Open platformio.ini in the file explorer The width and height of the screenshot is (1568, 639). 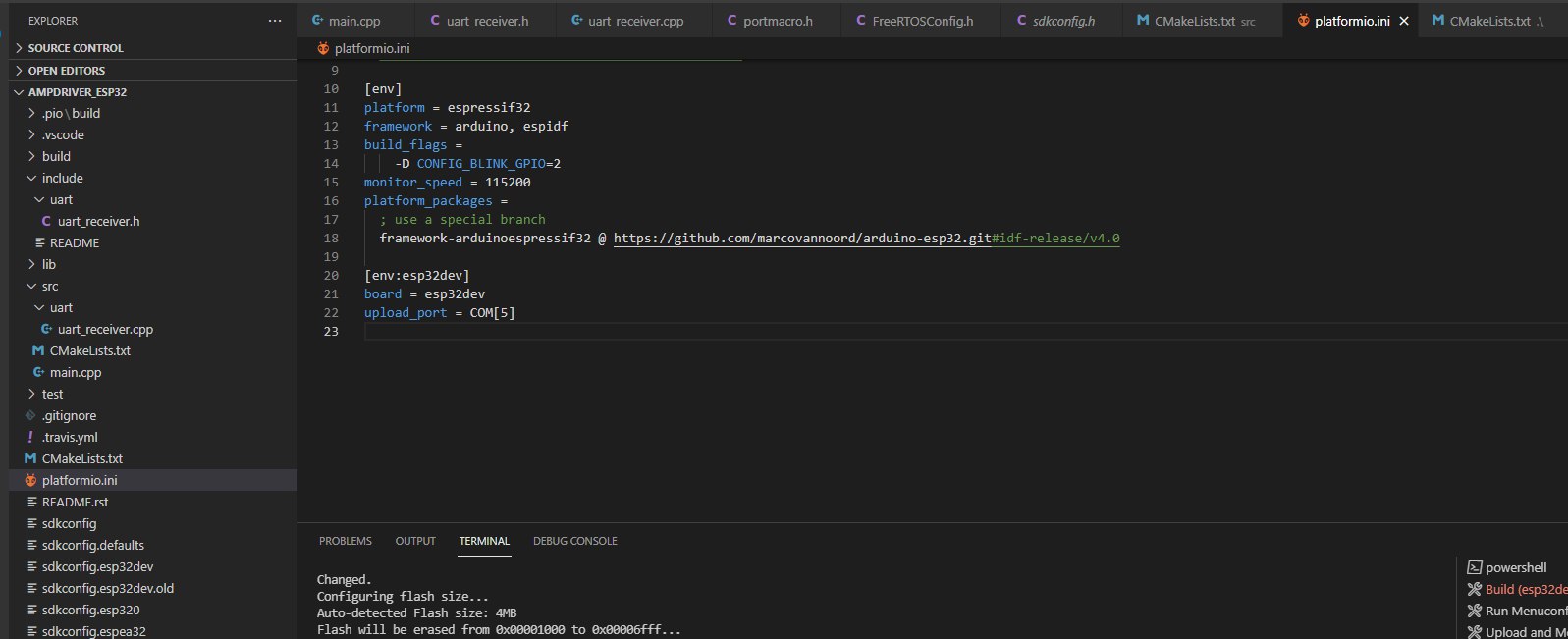[x=80, y=480]
